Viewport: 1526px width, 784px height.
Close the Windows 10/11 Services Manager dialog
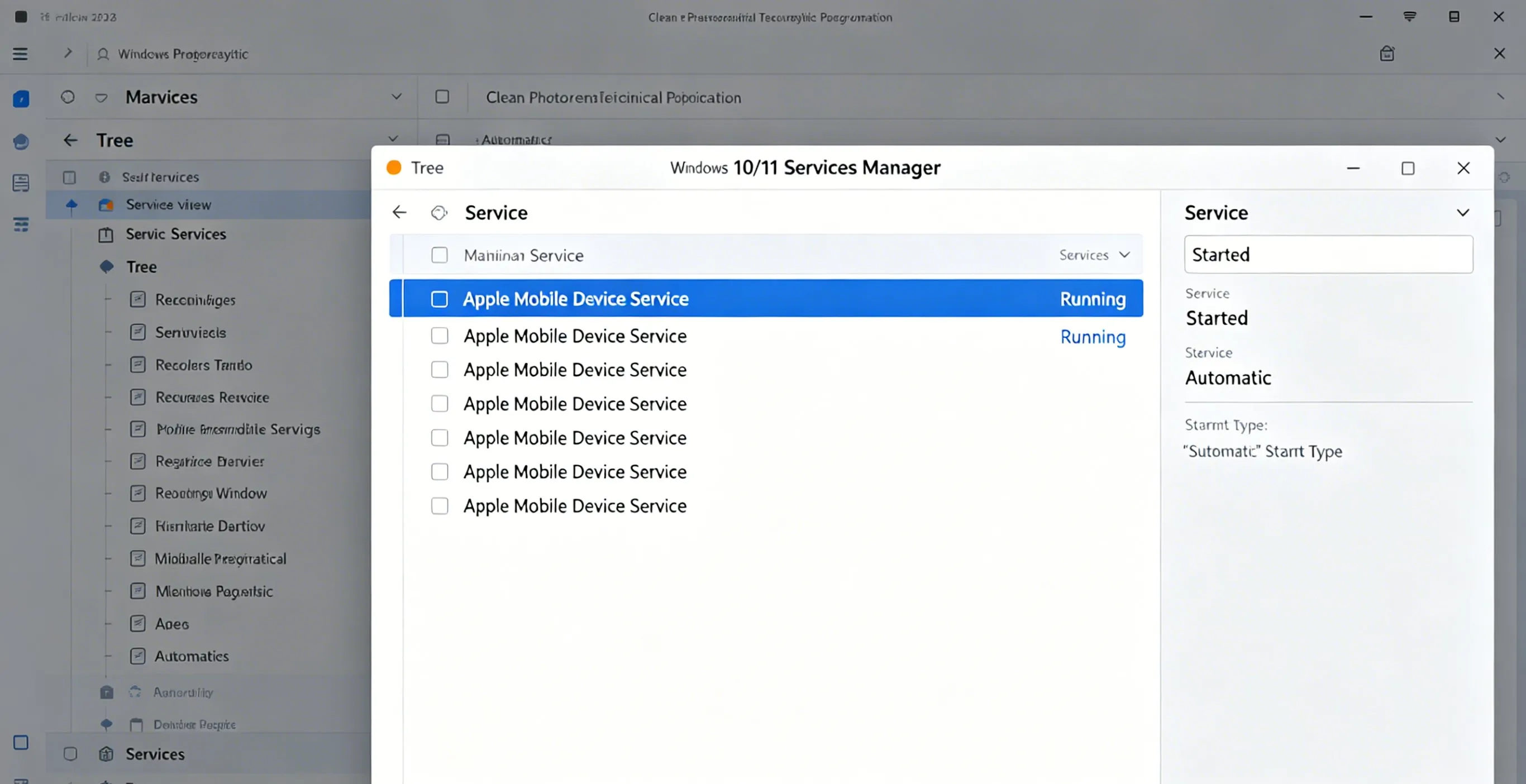[1463, 168]
